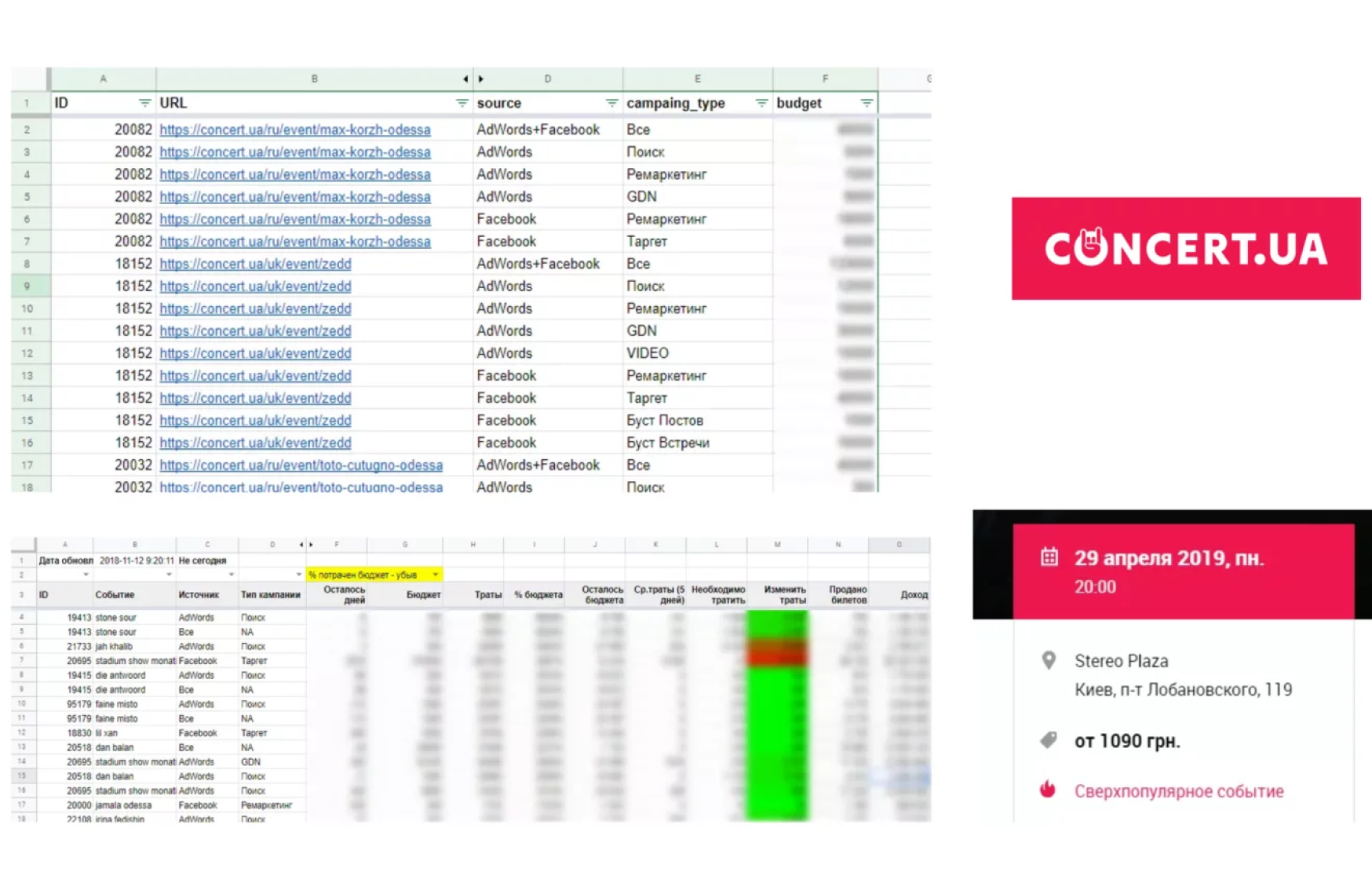Click the 'jah khalib' event cell

[134, 646]
